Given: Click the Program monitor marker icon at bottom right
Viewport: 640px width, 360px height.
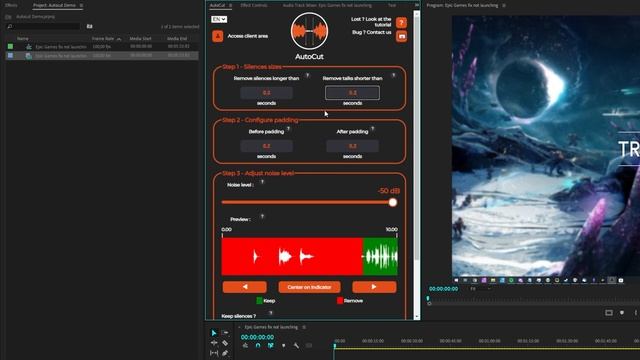Looking at the screenshot, I should click(622, 313).
